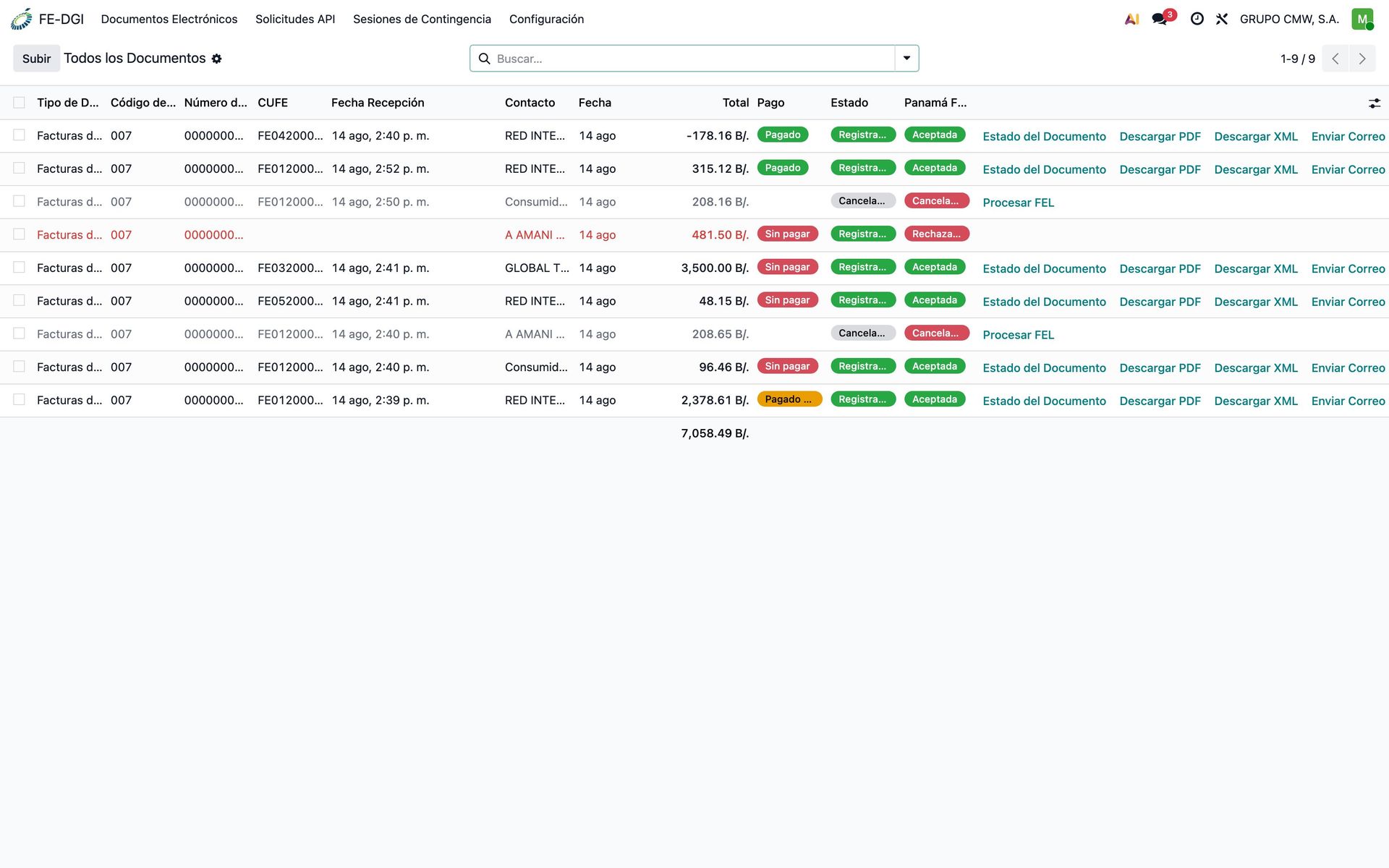Go to the next page arrow
1389x868 pixels.
point(1362,59)
